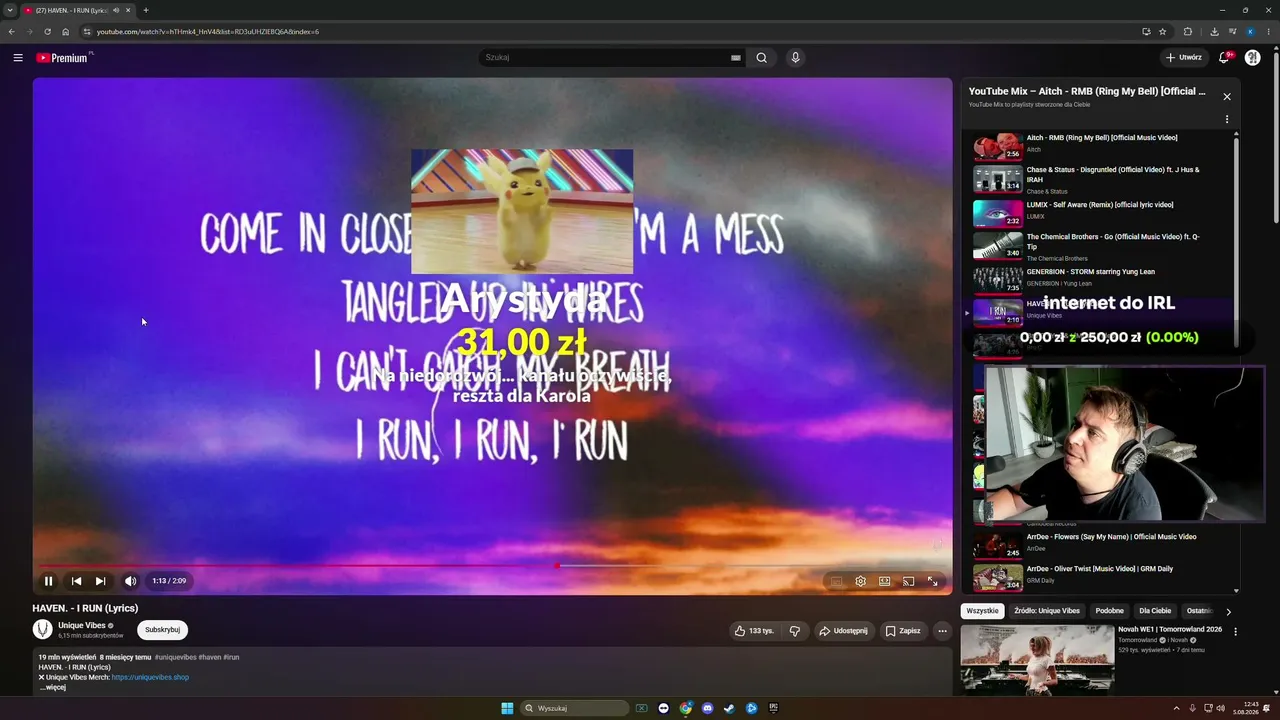Open browser downloads
The image size is (1280, 720).
click(x=1214, y=32)
